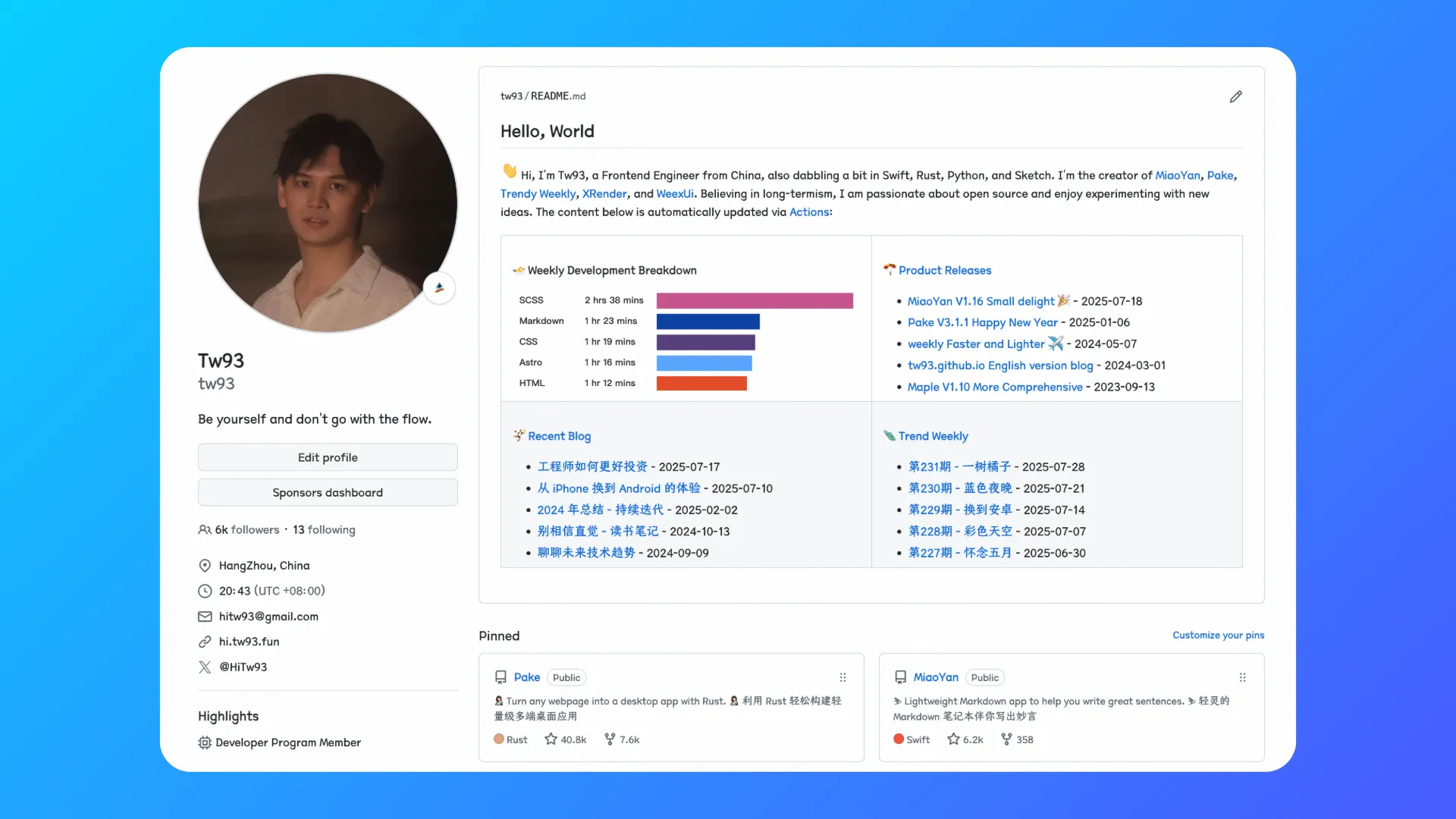This screenshot has height=819, width=1456.
Task: Click the status emoji badge on avatar
Action: (x=439, y=288)
